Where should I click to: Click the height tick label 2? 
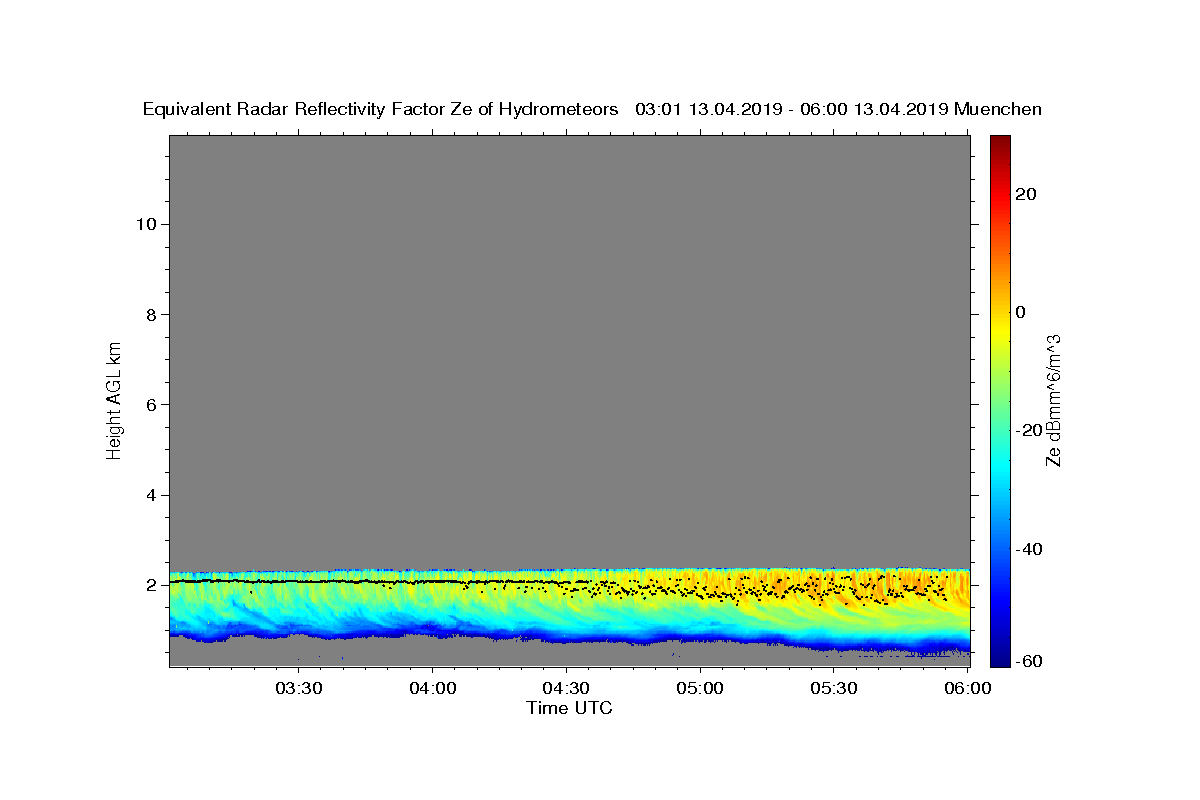click(149, 585)
